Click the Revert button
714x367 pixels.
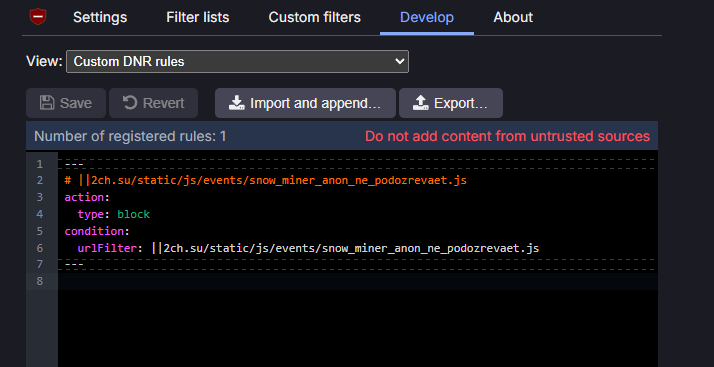(x=153, y=103)
